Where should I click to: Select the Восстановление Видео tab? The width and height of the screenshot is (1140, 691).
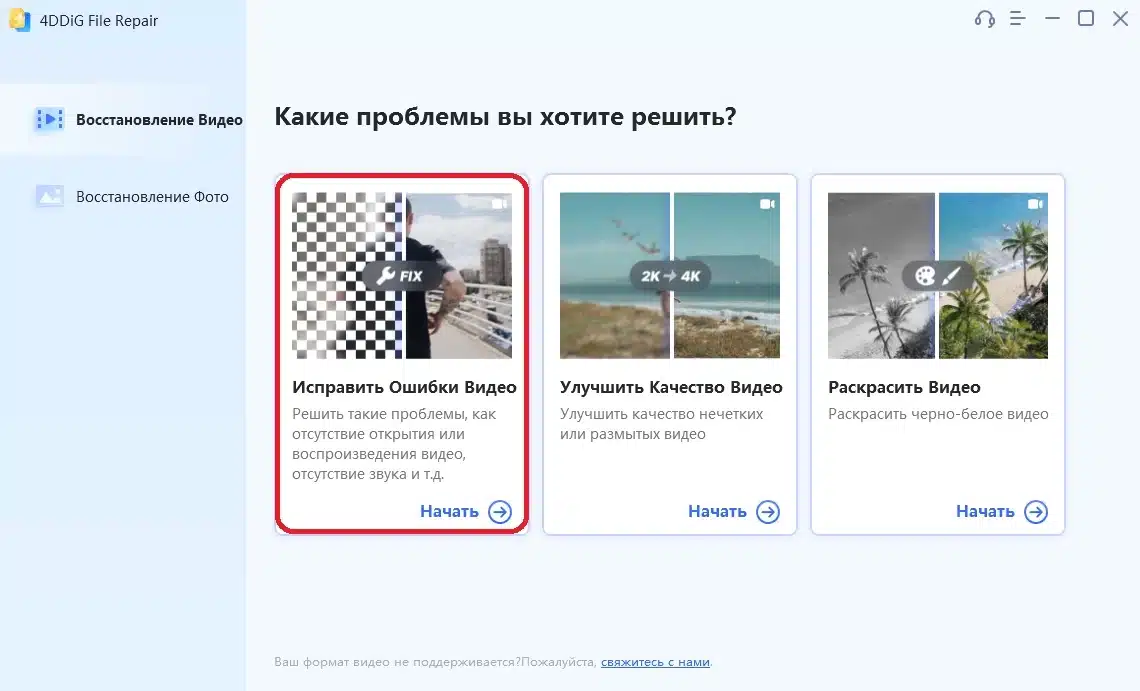159,120
